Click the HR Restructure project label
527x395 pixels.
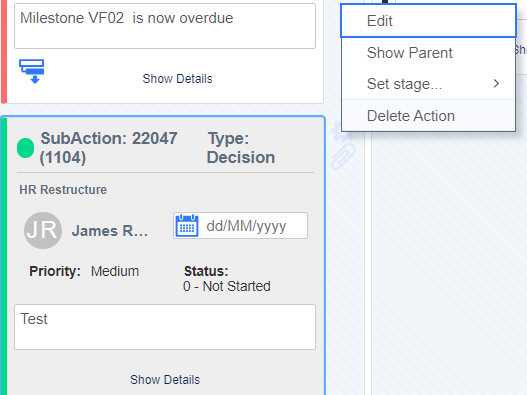coord(63,190)
